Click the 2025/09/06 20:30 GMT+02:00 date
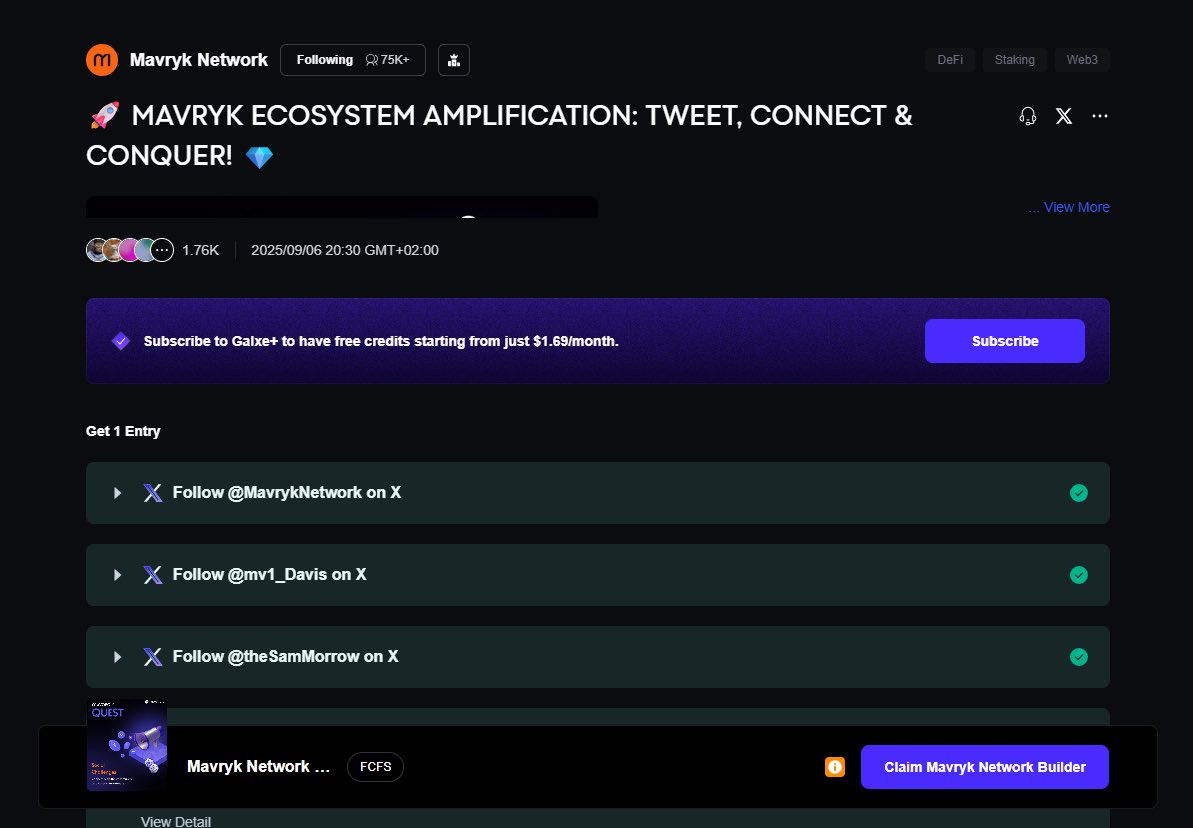1193x828 pixels. tap(345, 250)
